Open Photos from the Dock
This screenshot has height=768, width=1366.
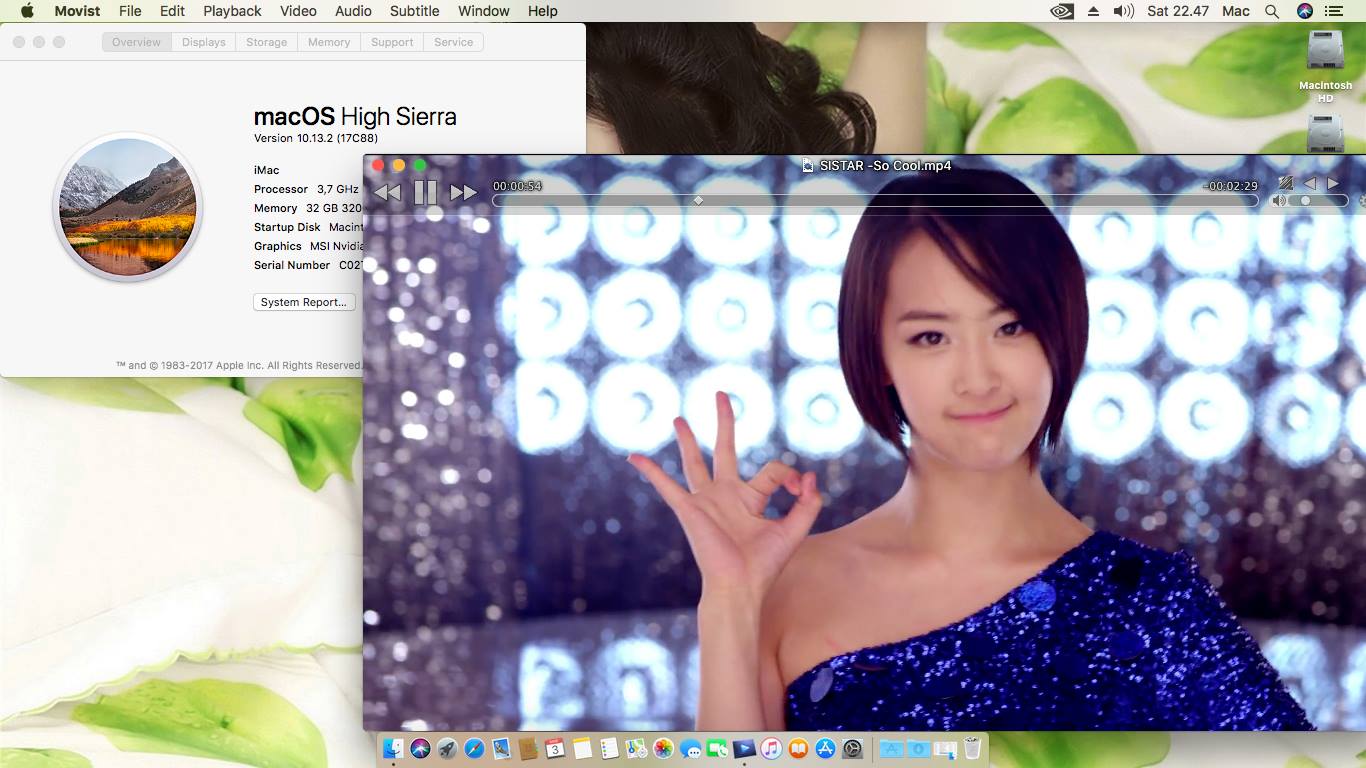pos(663,748)
